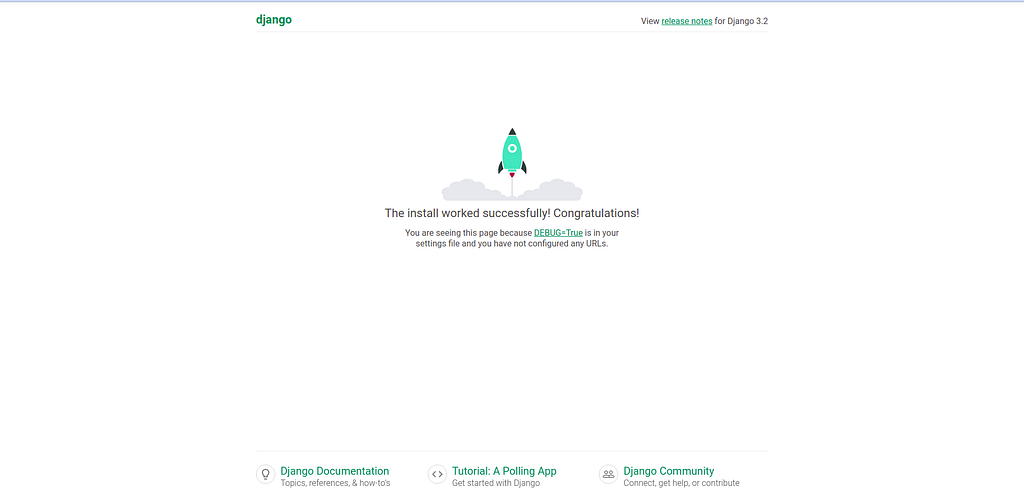Click the rocket launch illustration

coord(512,164)
